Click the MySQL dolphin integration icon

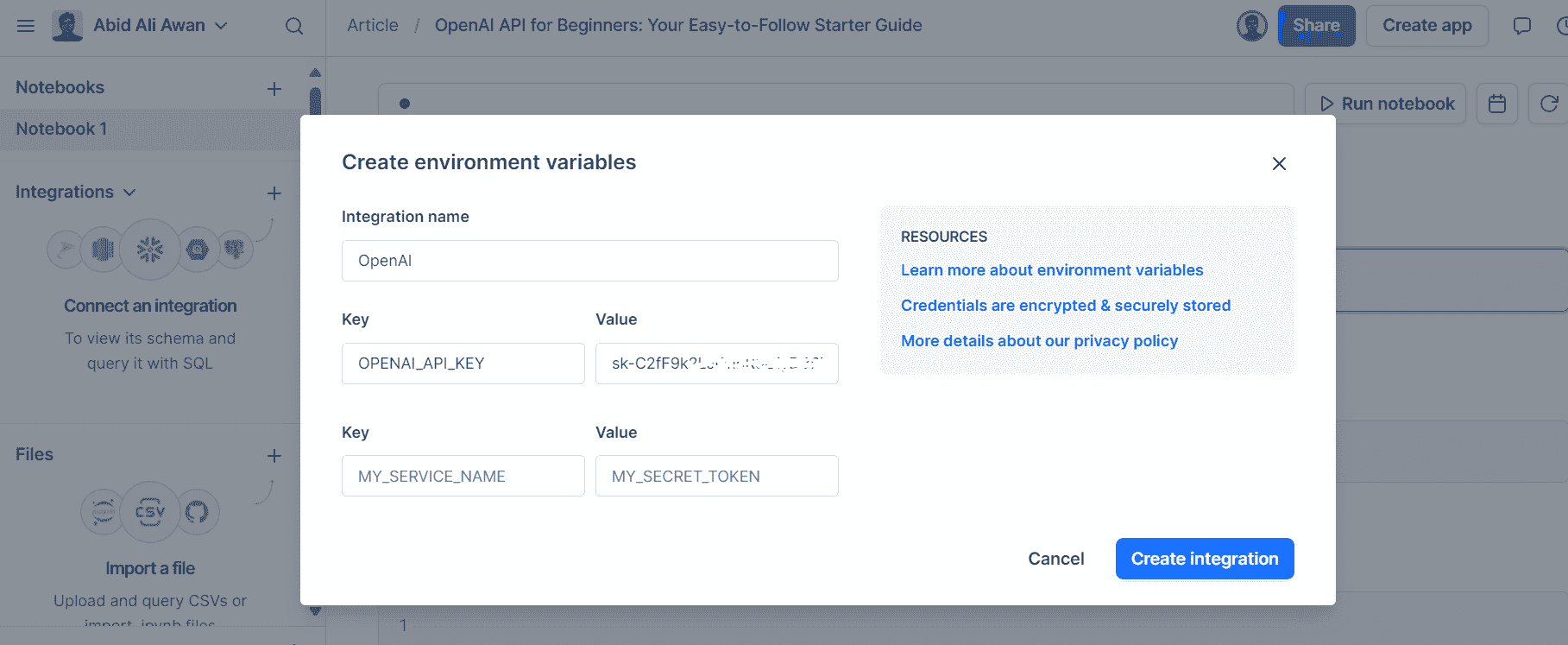point(65,250)
